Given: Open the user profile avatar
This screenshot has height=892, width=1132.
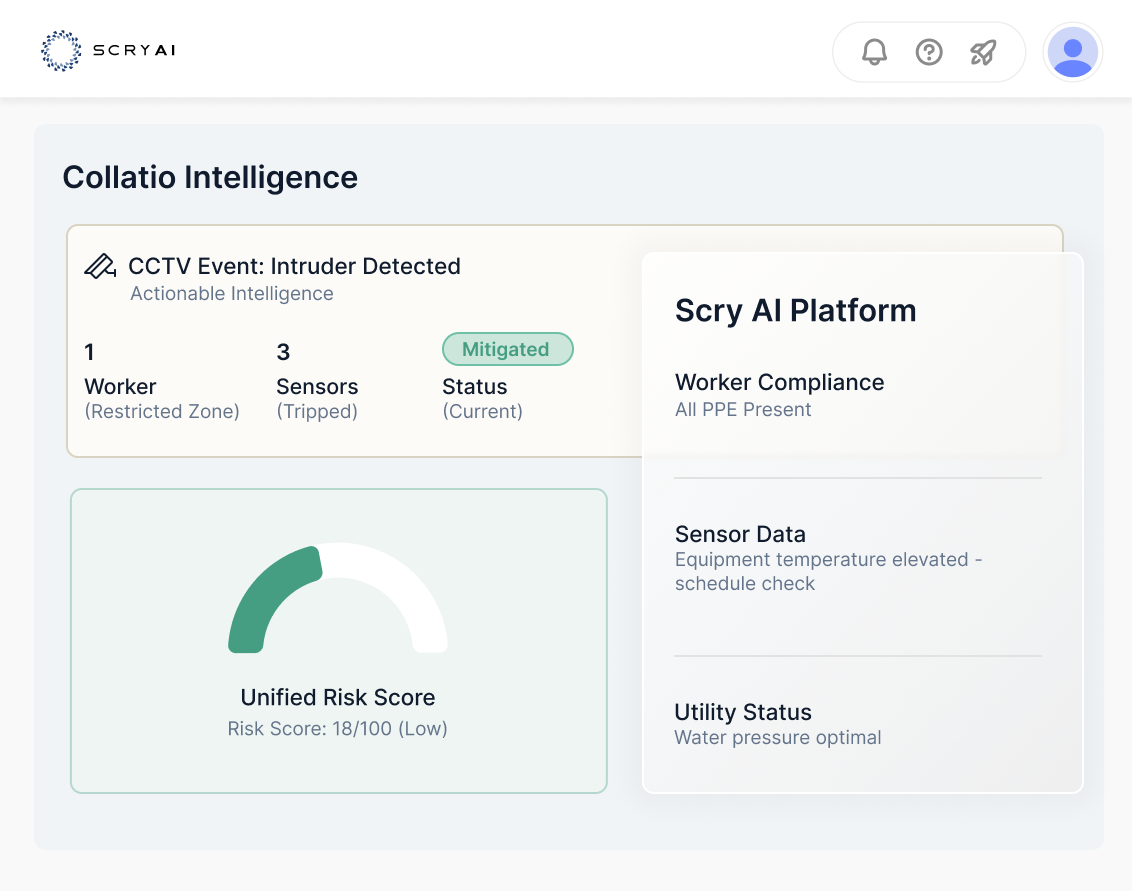Looking at the screenshot, I should tap(1073, 52).
